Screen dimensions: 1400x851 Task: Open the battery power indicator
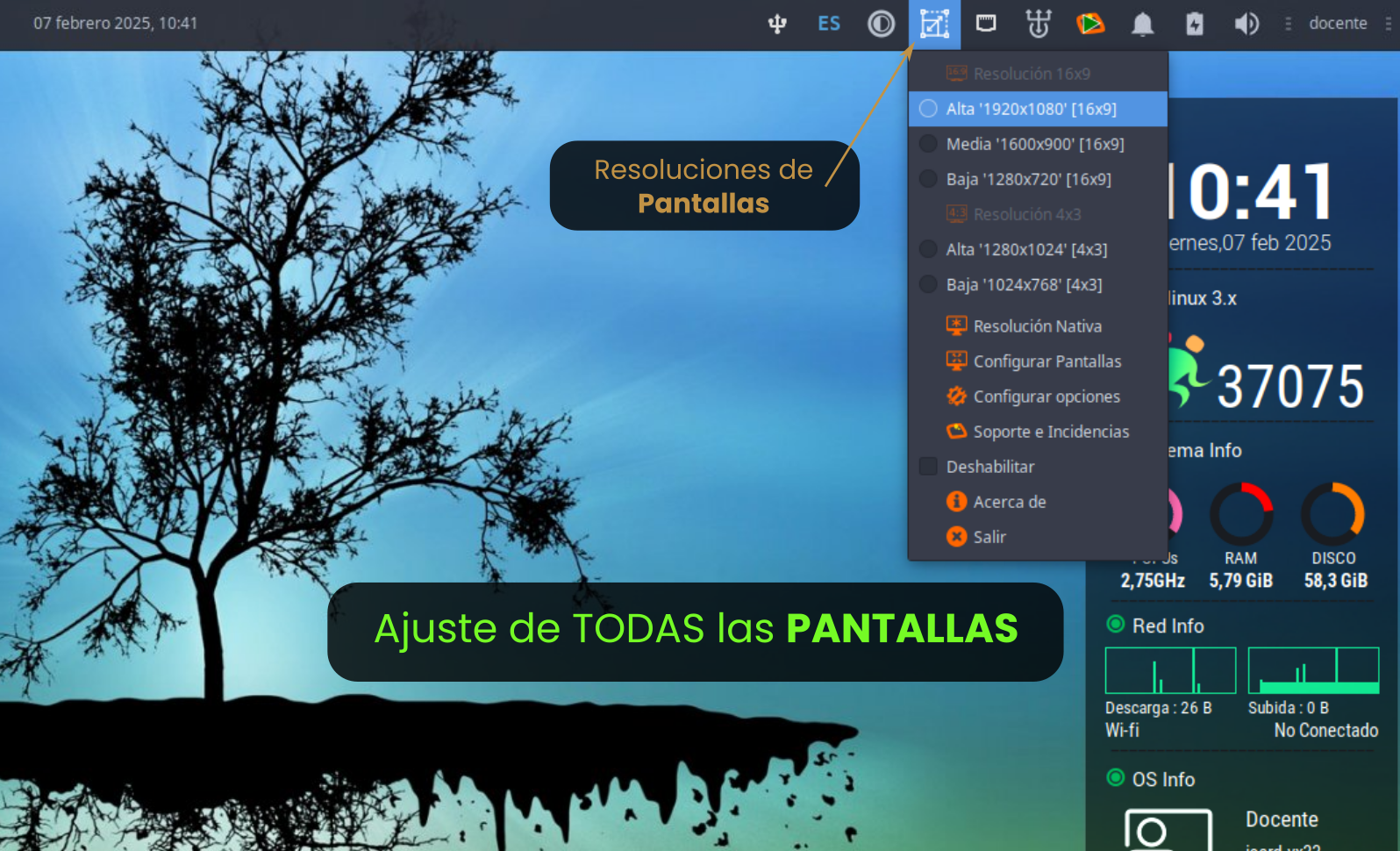pyautogui.click(x=1195, y=24)
